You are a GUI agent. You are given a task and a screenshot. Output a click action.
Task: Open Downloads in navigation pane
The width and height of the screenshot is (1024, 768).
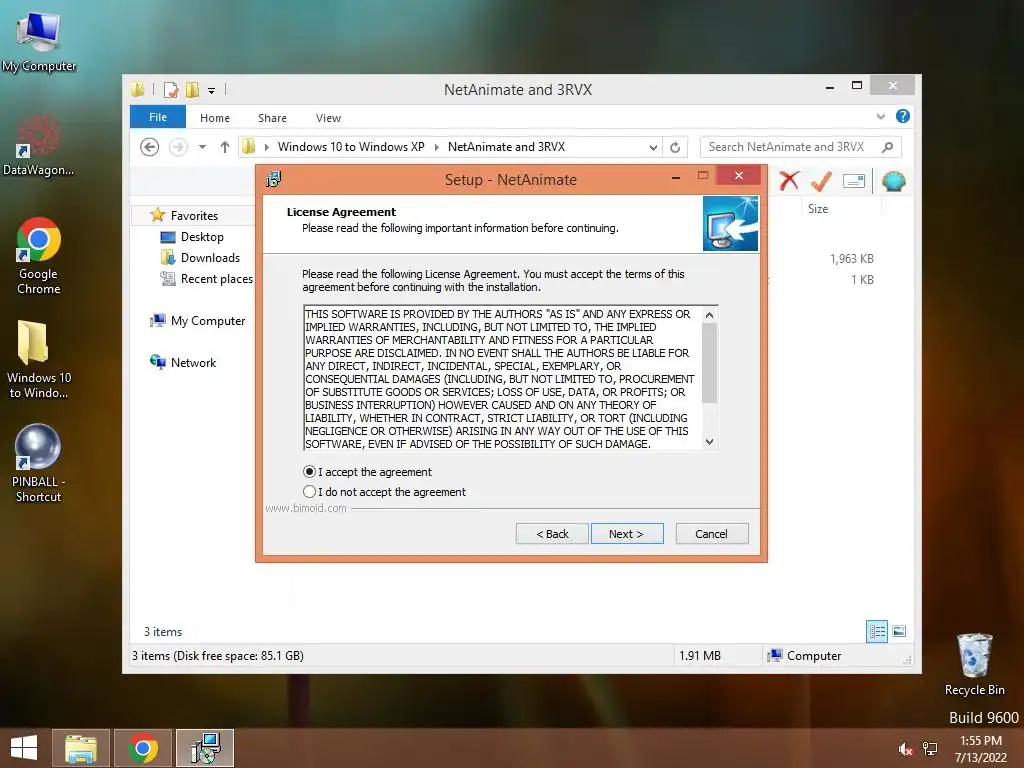[210, 258]
